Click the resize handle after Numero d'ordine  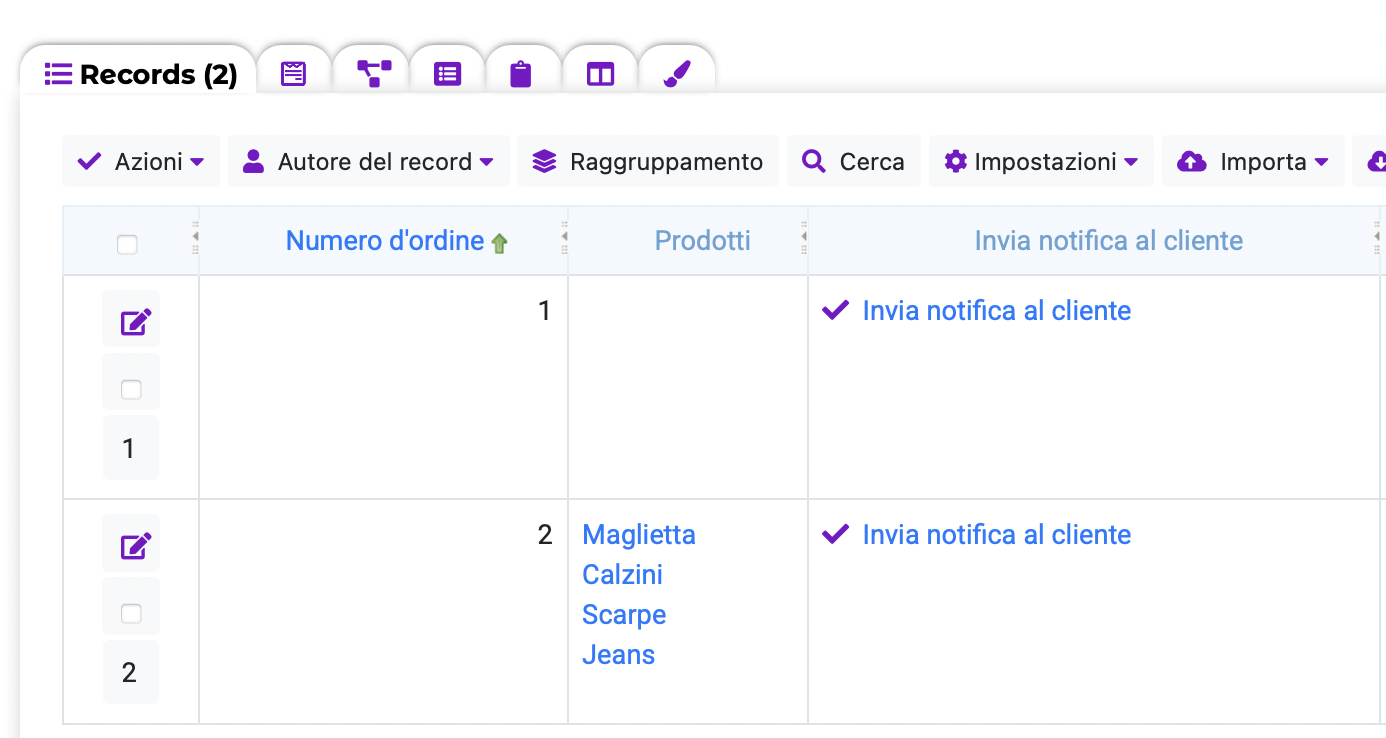tap(564, 237)
